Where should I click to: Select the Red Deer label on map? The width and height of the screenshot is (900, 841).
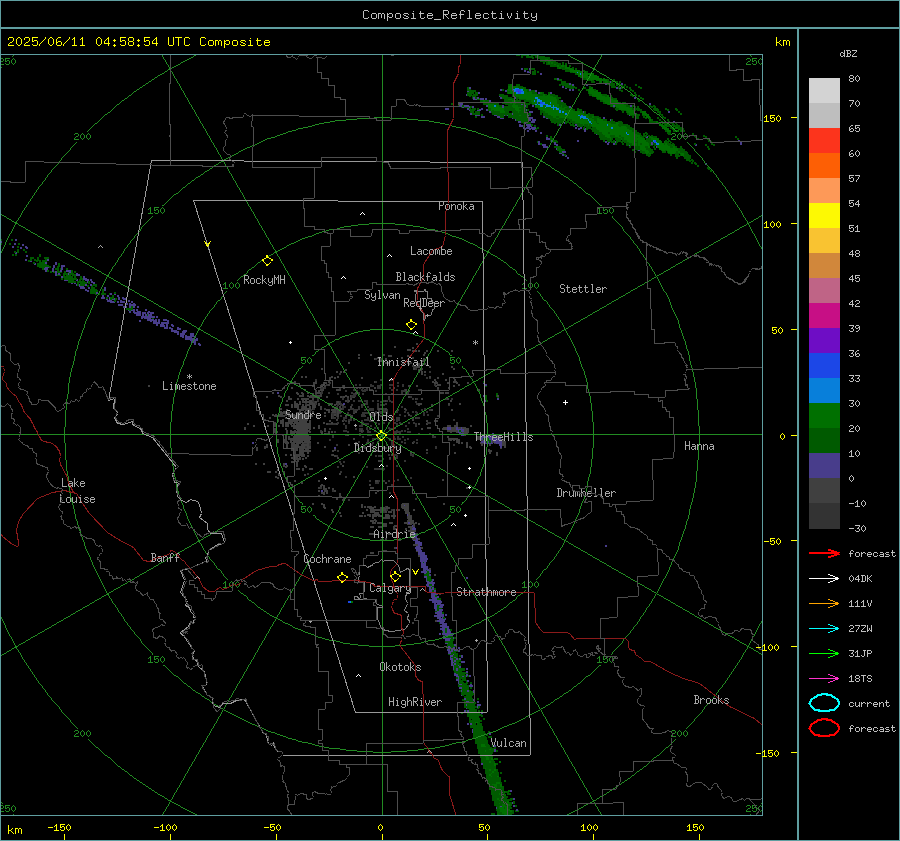tap(424, 303)
